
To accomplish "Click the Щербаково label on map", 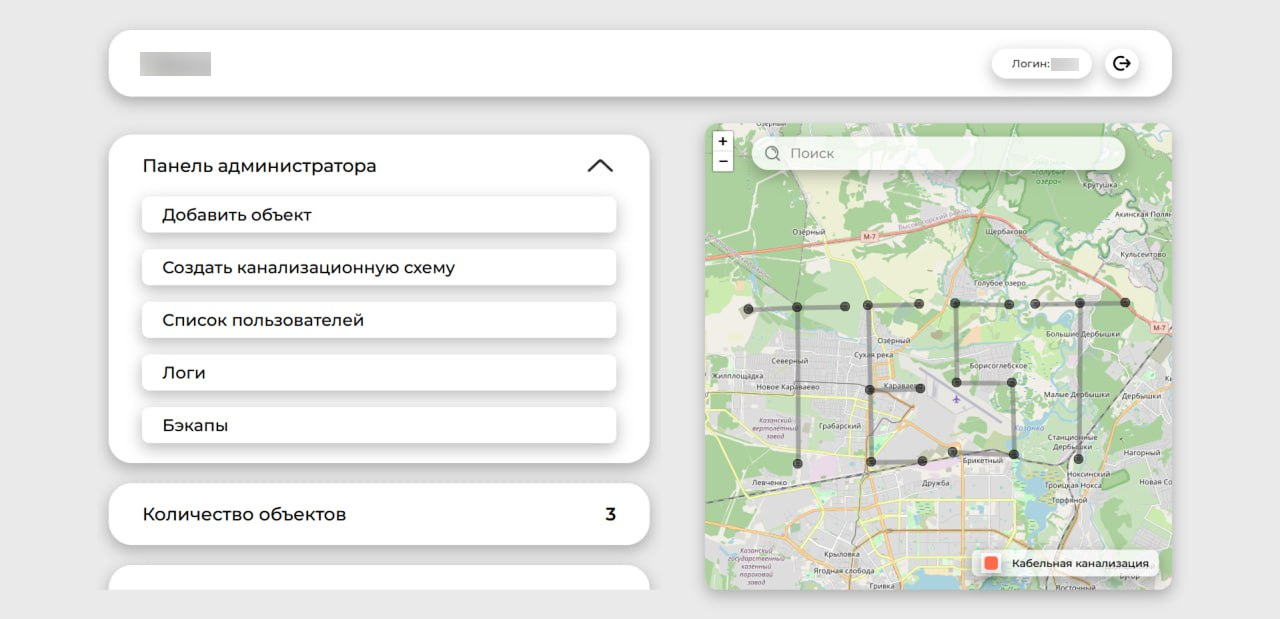I will click(x=1006, y=232).
